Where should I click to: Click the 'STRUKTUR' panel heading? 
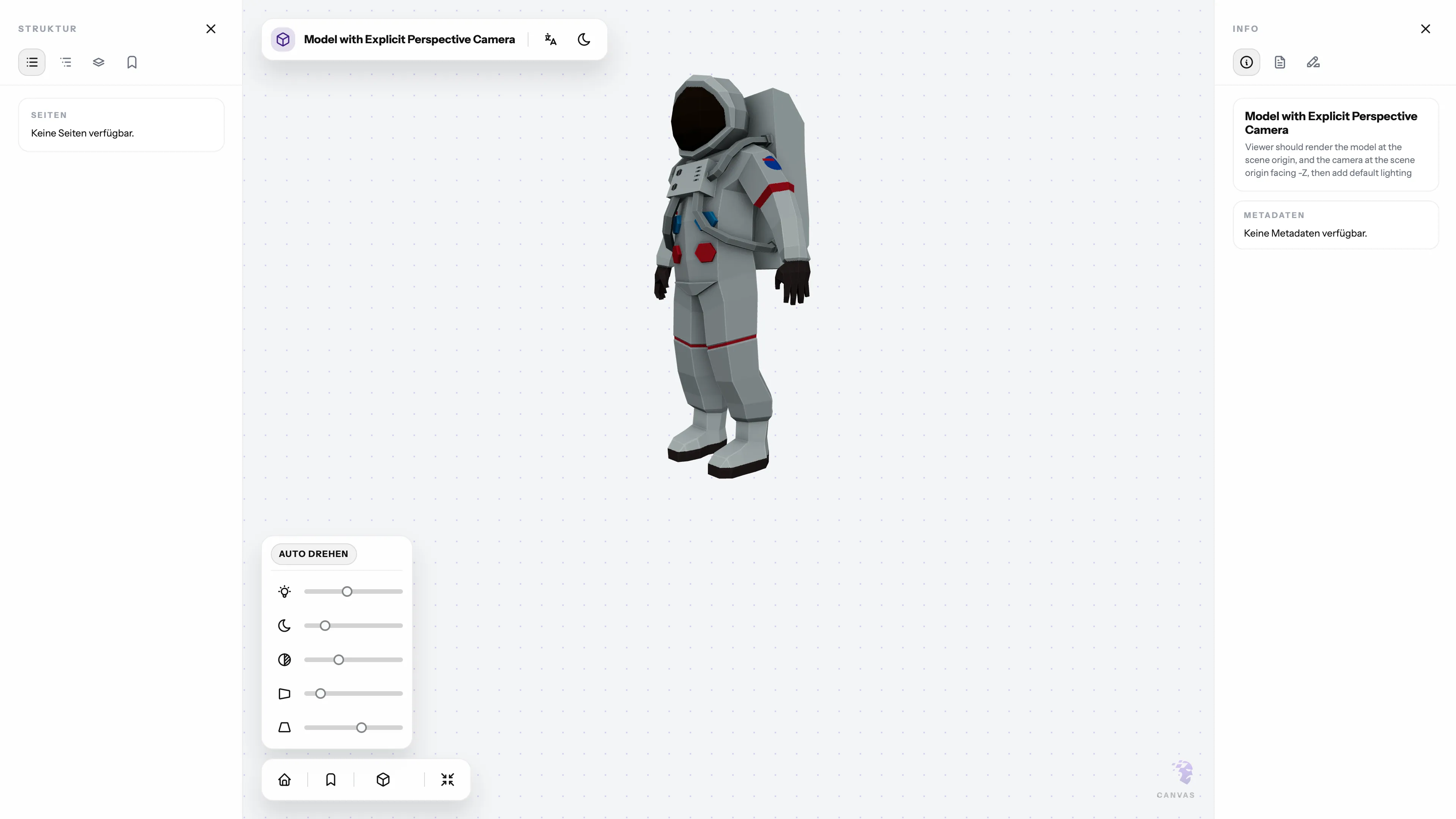click(x=47, y=29)
